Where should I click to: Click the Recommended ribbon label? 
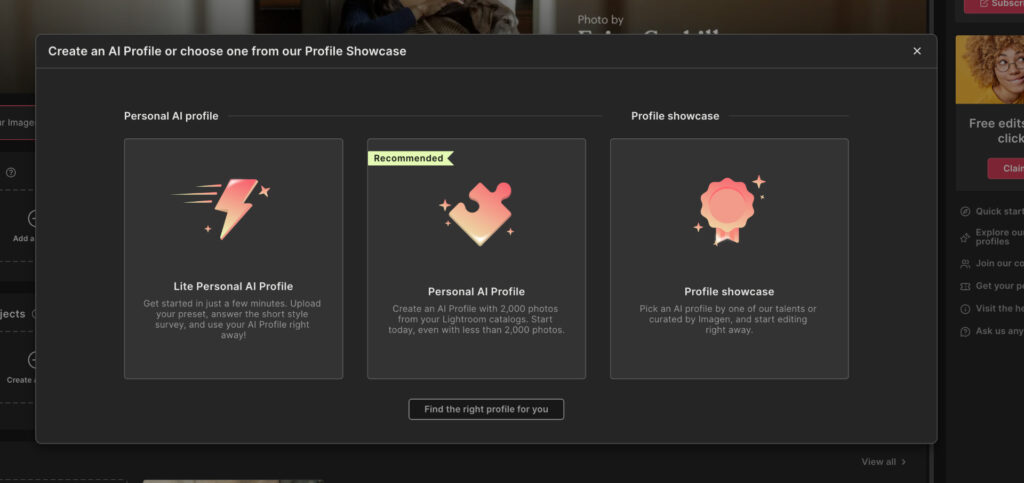(410, 158)
